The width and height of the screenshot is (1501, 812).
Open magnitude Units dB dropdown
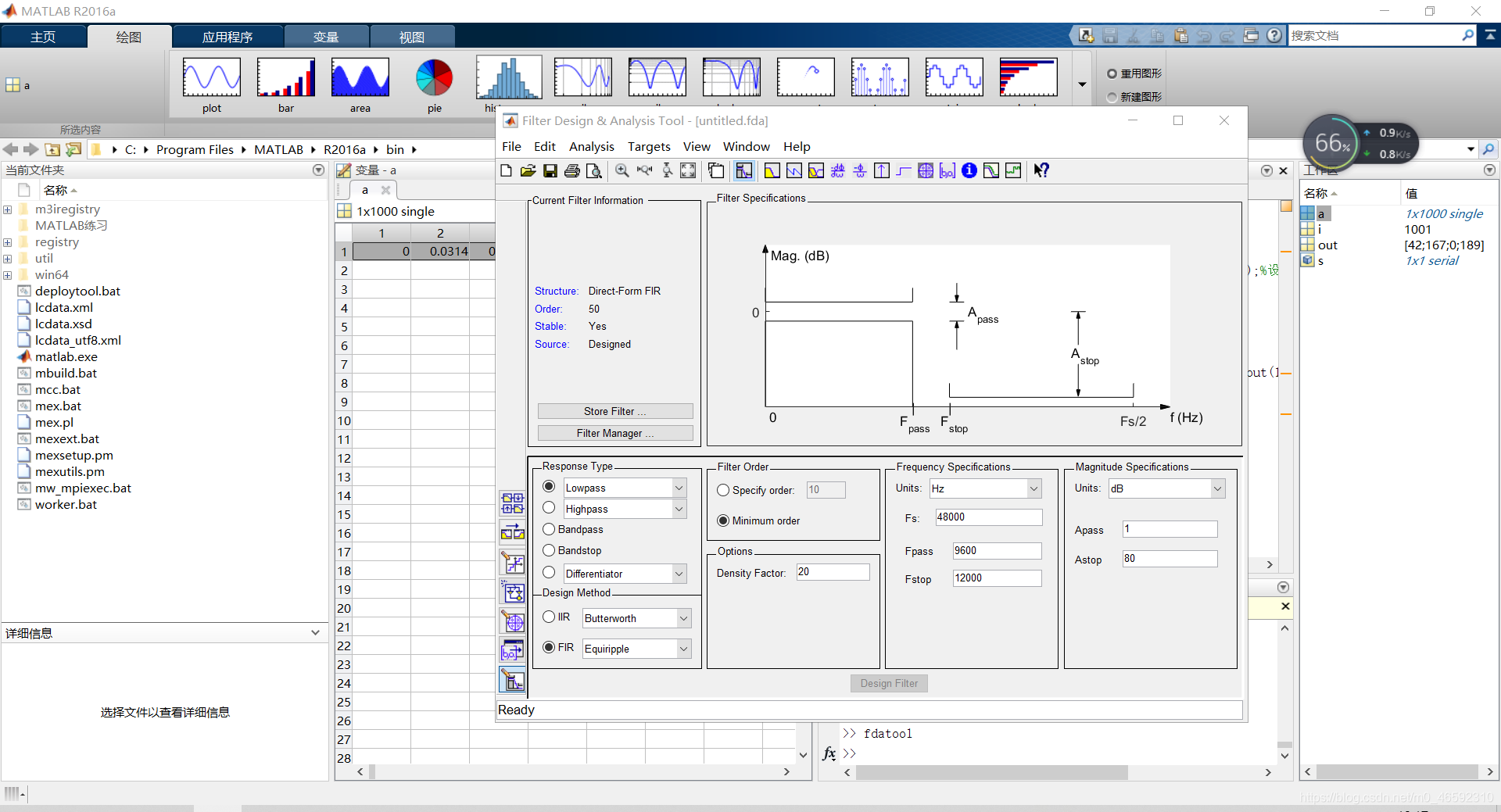tap(1217, 488)
